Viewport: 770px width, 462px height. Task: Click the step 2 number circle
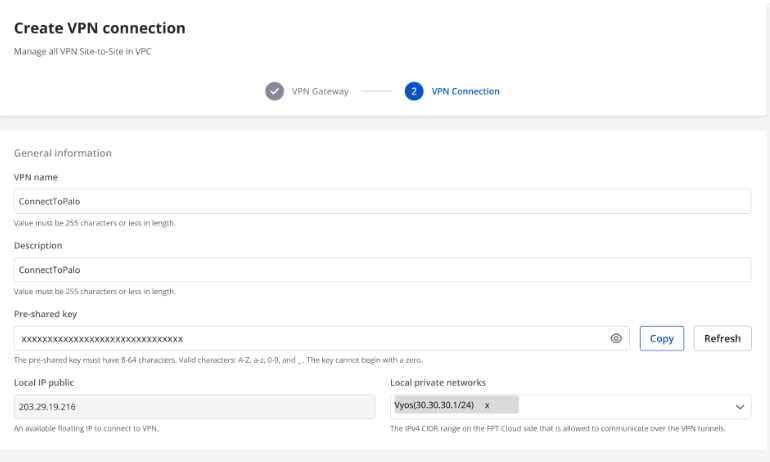click(414, 91)
